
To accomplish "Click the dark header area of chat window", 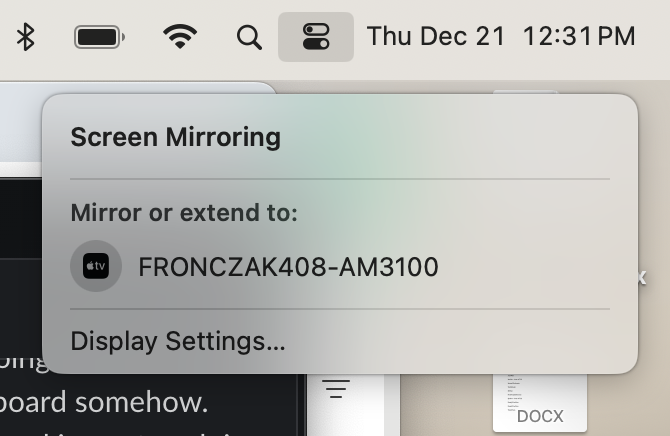I will tap(20, 215).
